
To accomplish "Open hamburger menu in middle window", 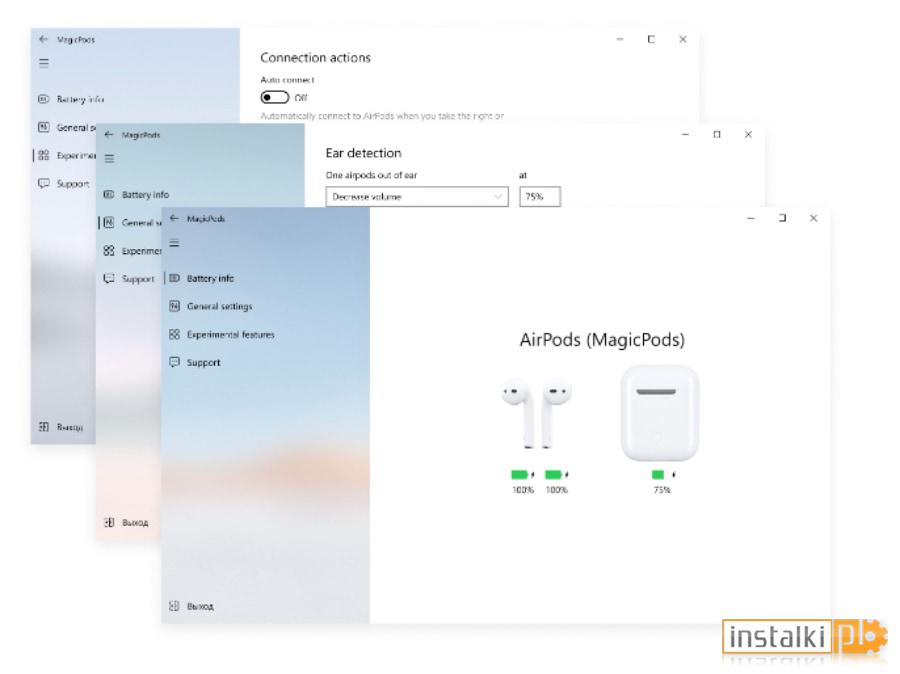I will [x=109, y=158].
